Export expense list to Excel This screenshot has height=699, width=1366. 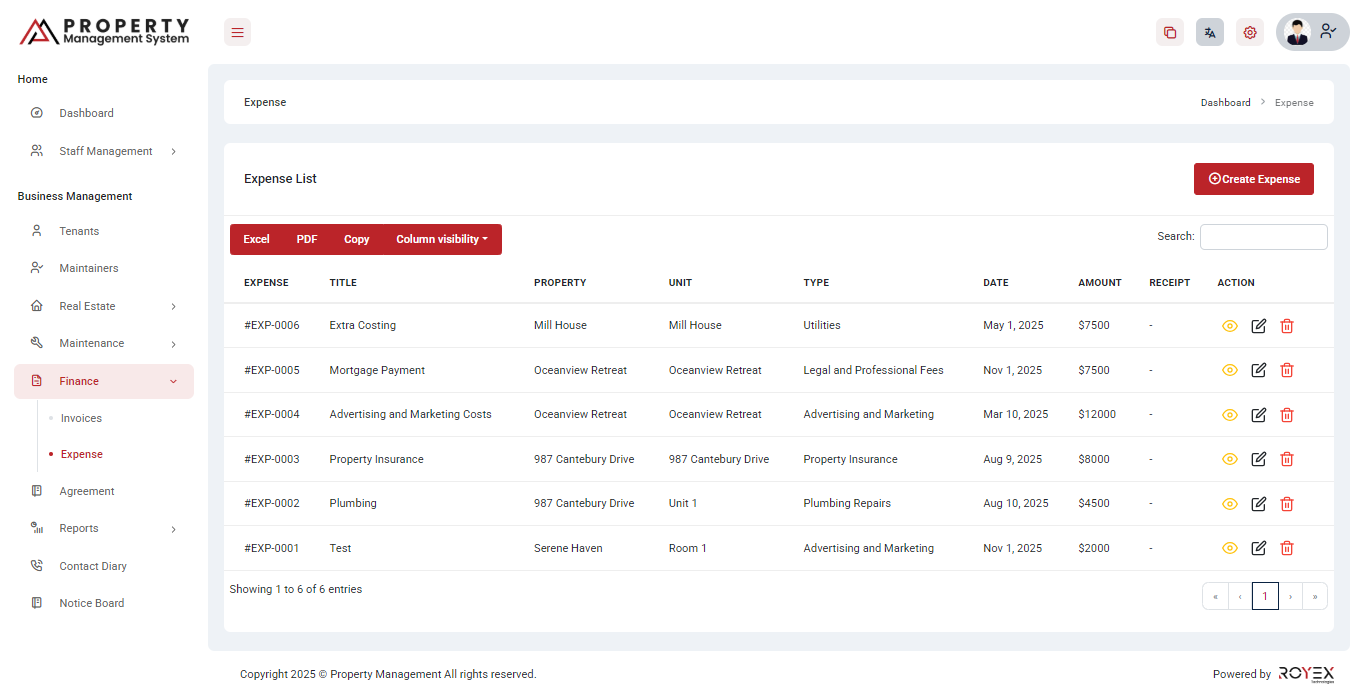click(256, 239)
